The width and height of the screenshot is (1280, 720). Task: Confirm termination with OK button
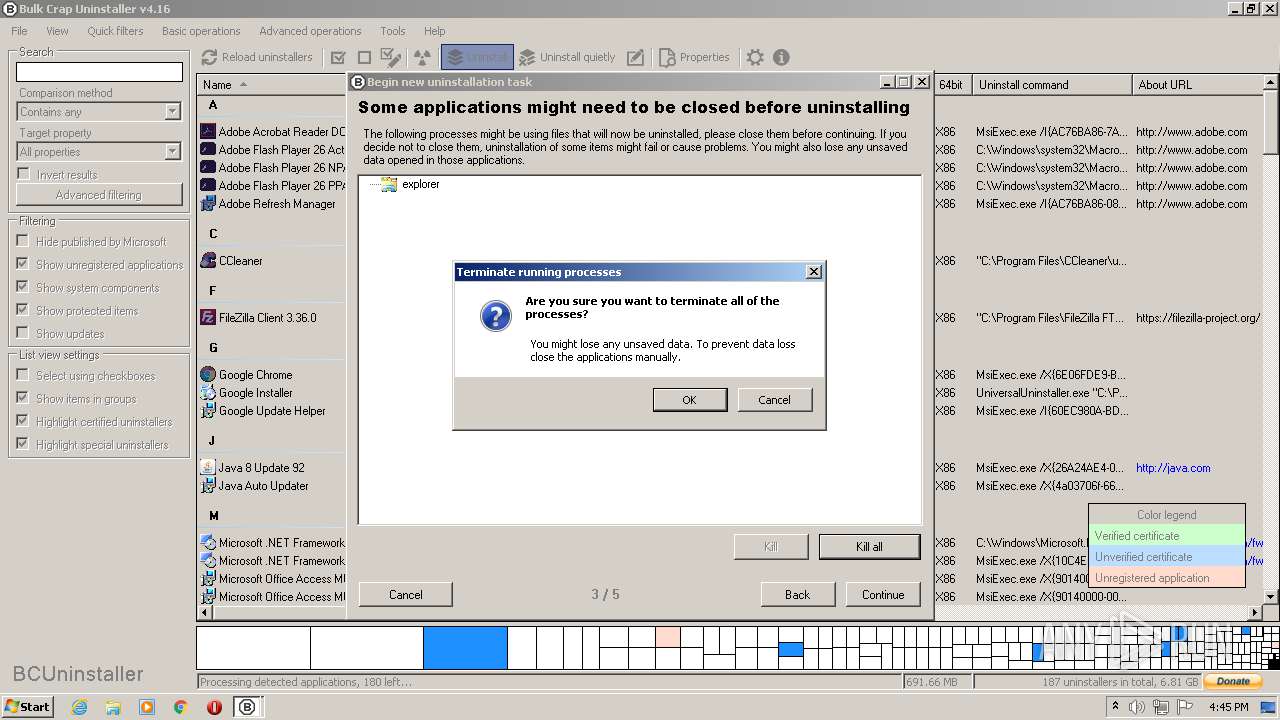[x=689, y=400]
